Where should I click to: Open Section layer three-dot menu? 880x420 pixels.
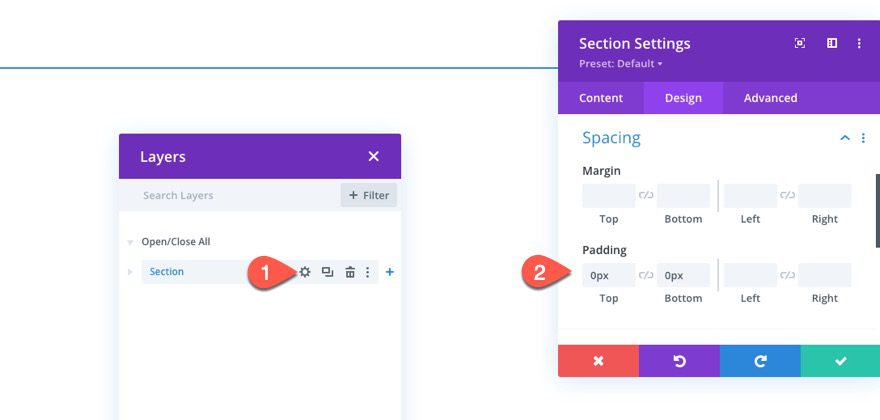point(367,272)
